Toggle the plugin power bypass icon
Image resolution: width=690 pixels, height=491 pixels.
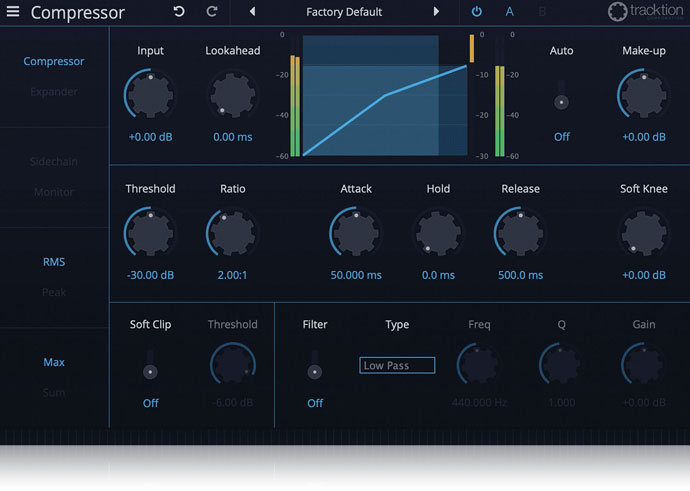coord(476,12)
